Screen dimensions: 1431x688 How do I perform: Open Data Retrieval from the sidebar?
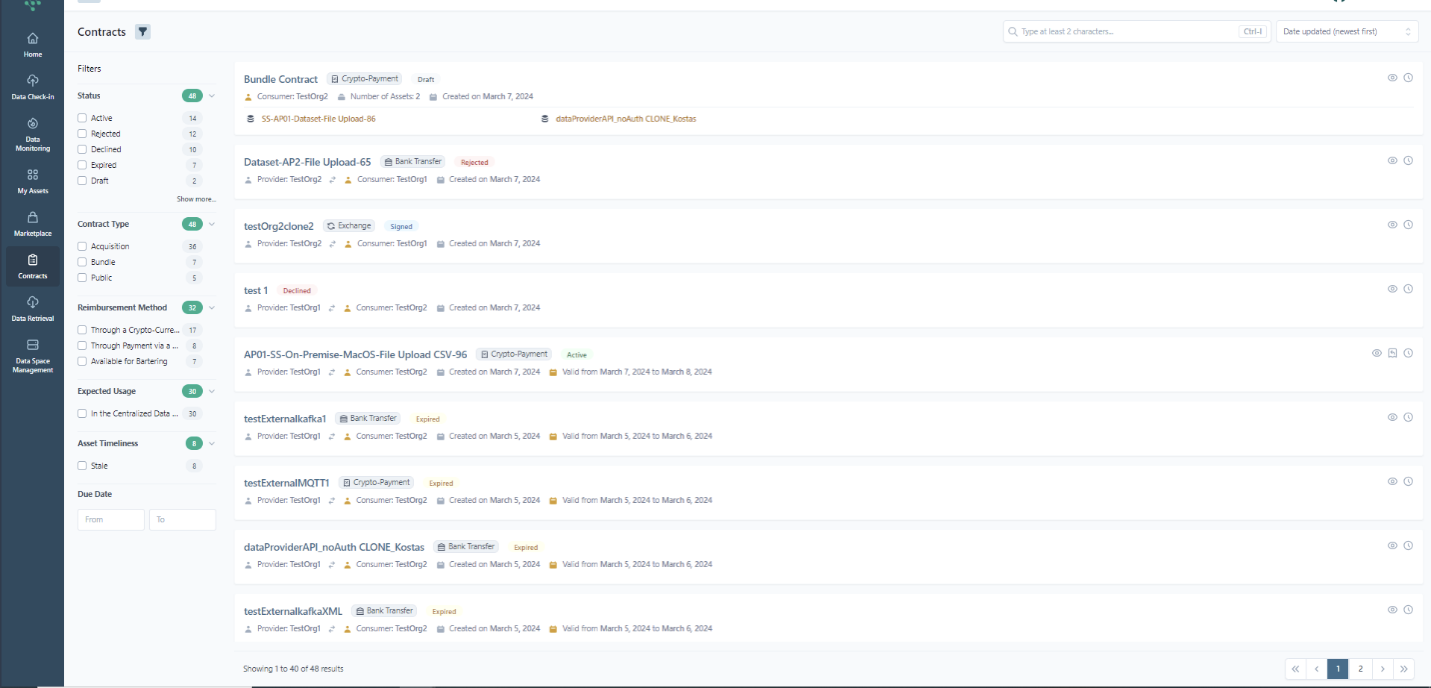click(x=32, y=308)
